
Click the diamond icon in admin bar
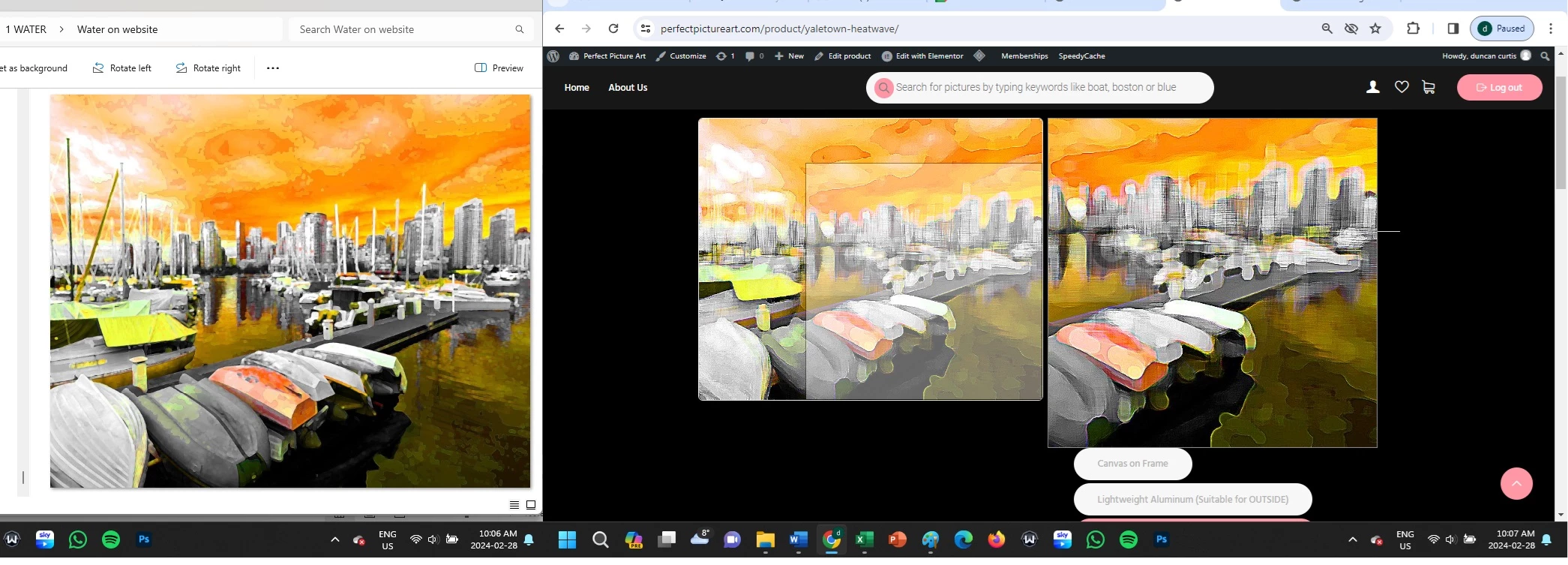(x=979, y=56)
